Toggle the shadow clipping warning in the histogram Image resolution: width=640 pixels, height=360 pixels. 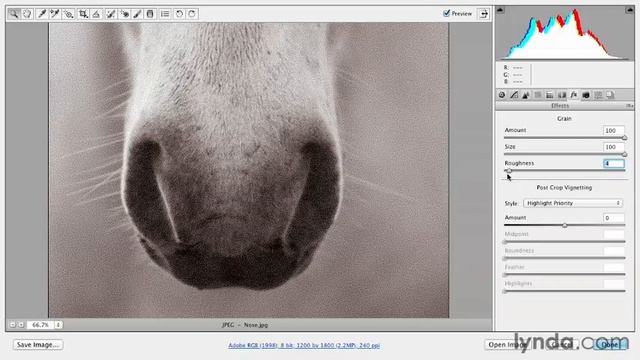[500, 10]
